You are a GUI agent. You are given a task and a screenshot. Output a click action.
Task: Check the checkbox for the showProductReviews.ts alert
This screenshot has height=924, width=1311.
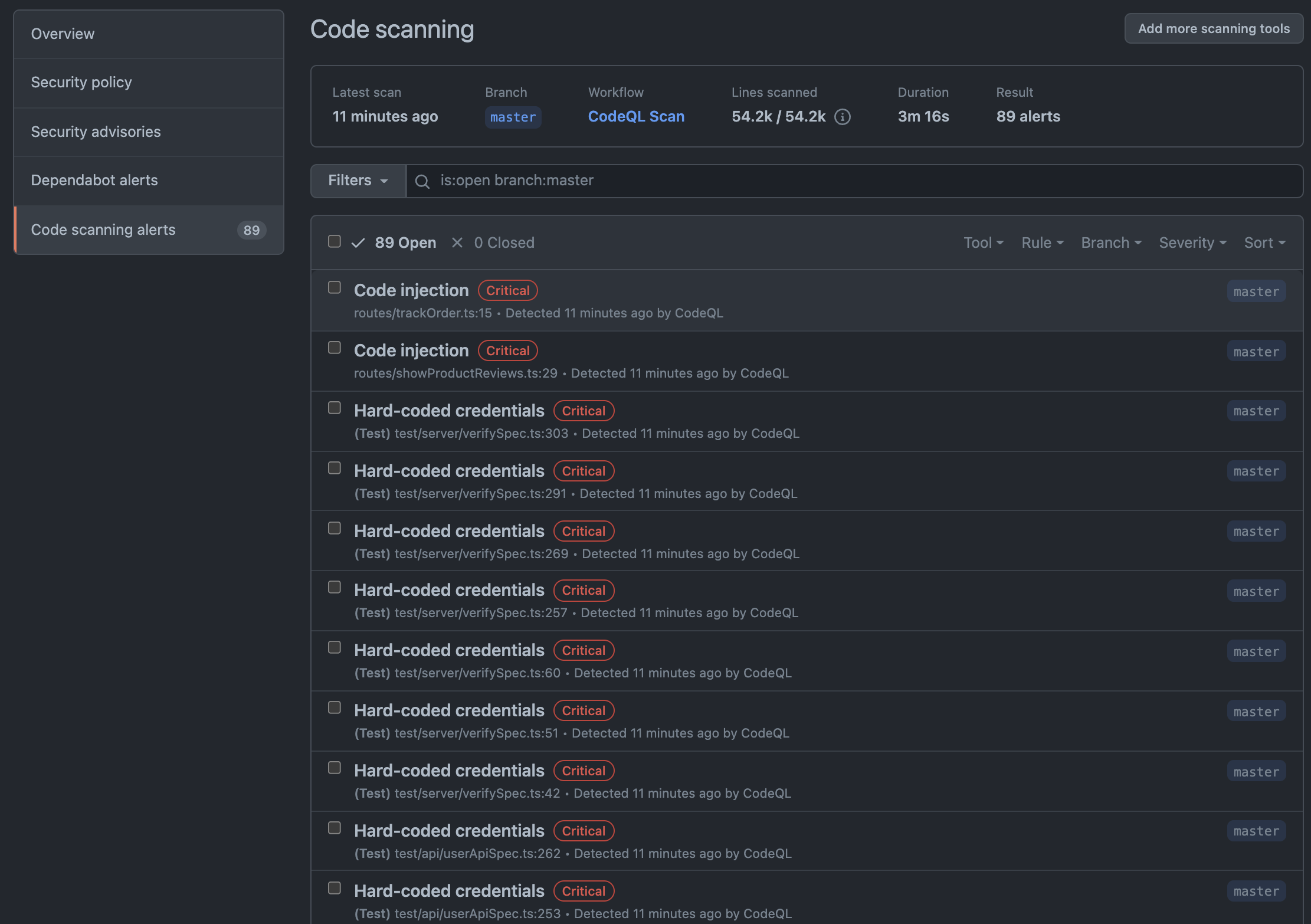coord(334,348)
